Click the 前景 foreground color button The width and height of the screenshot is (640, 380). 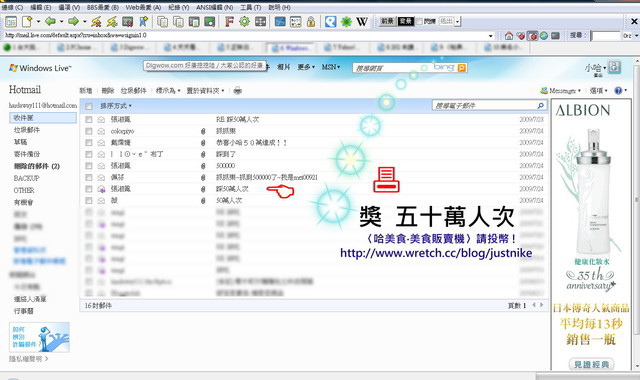387,21
